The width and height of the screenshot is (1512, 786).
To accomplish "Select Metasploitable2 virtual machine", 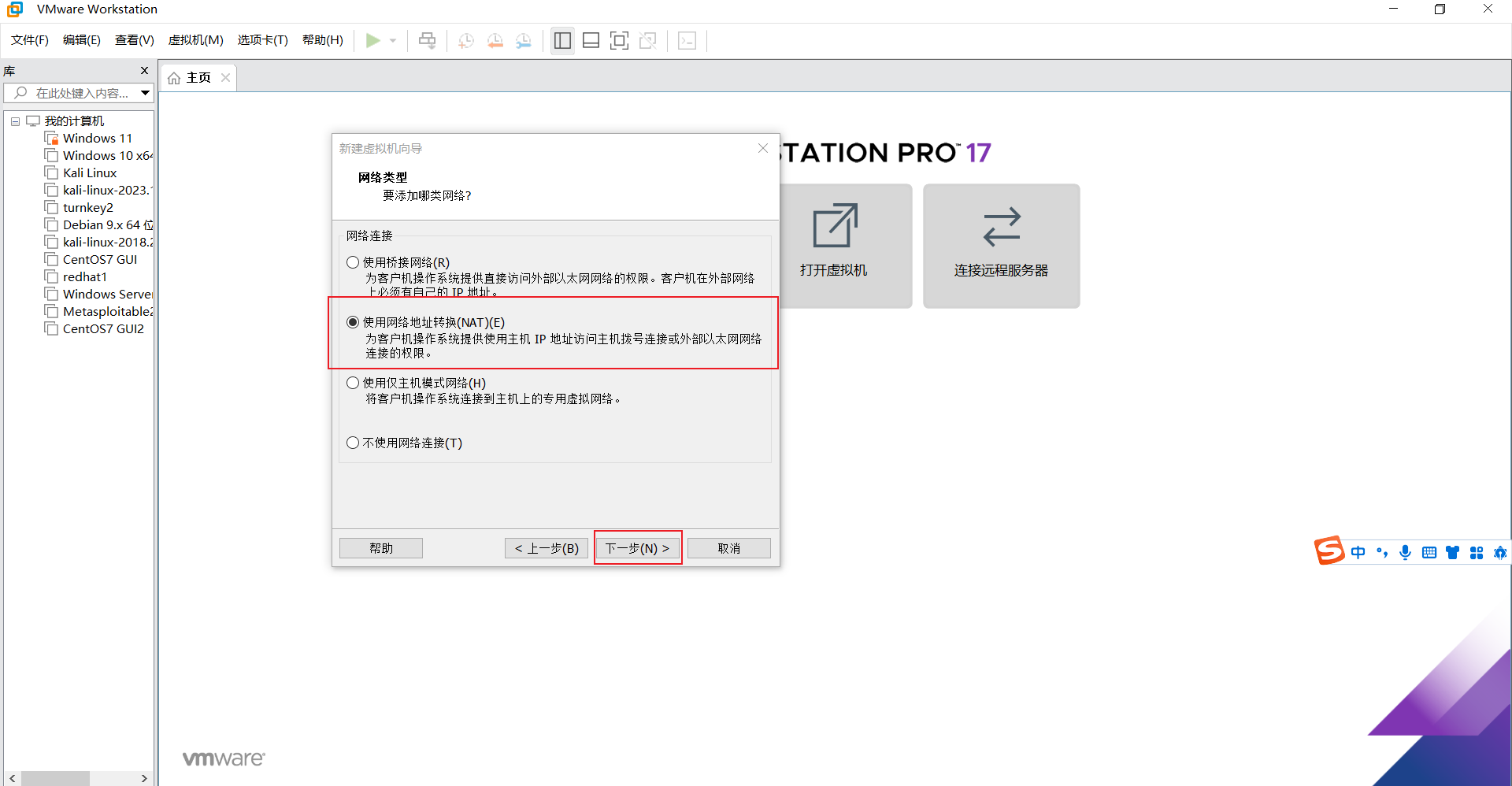I will tap(107, 312).
